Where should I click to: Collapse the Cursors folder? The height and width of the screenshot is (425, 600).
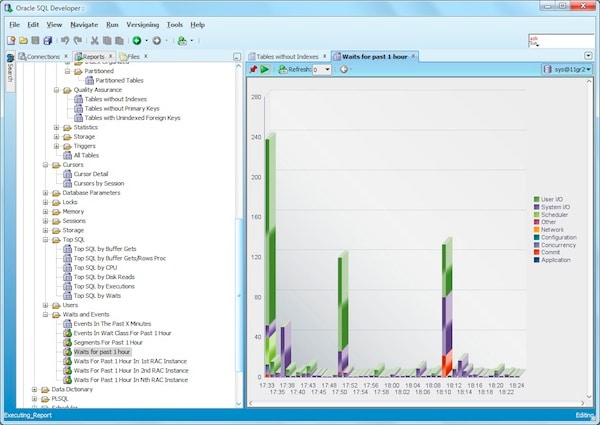pyautogui.click(x=46, y=165)
